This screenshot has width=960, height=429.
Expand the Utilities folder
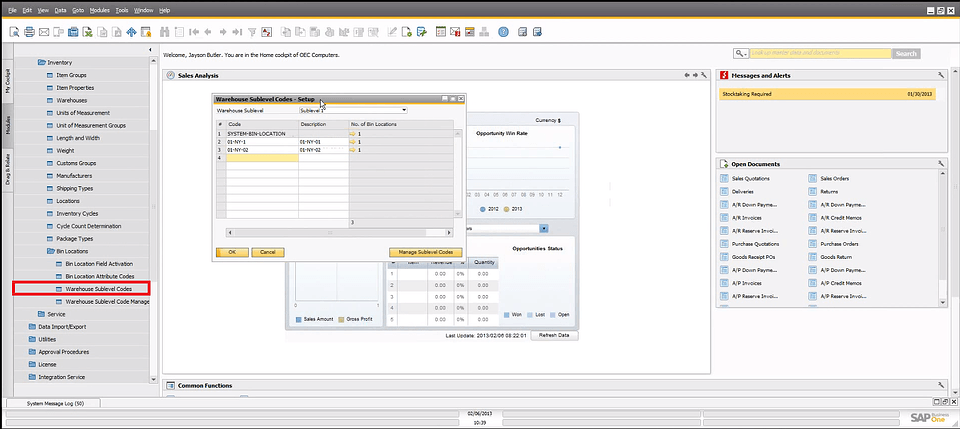pos(33,340)
